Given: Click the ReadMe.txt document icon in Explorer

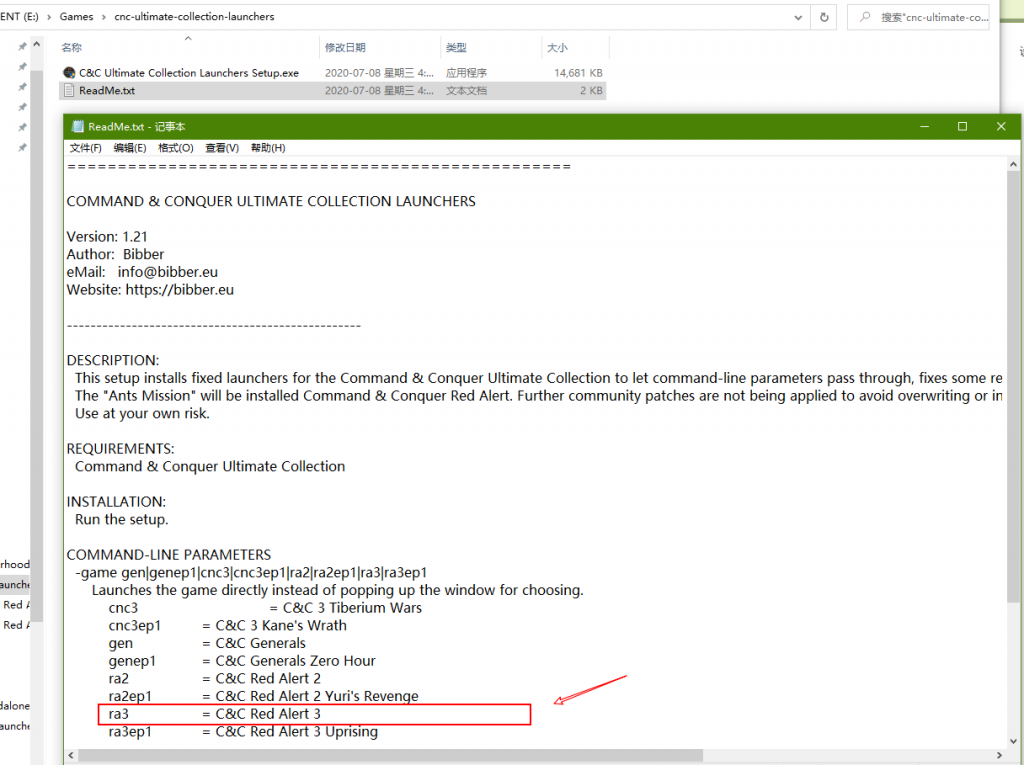Looking at the screenshot, I should (x=69, y=90).
